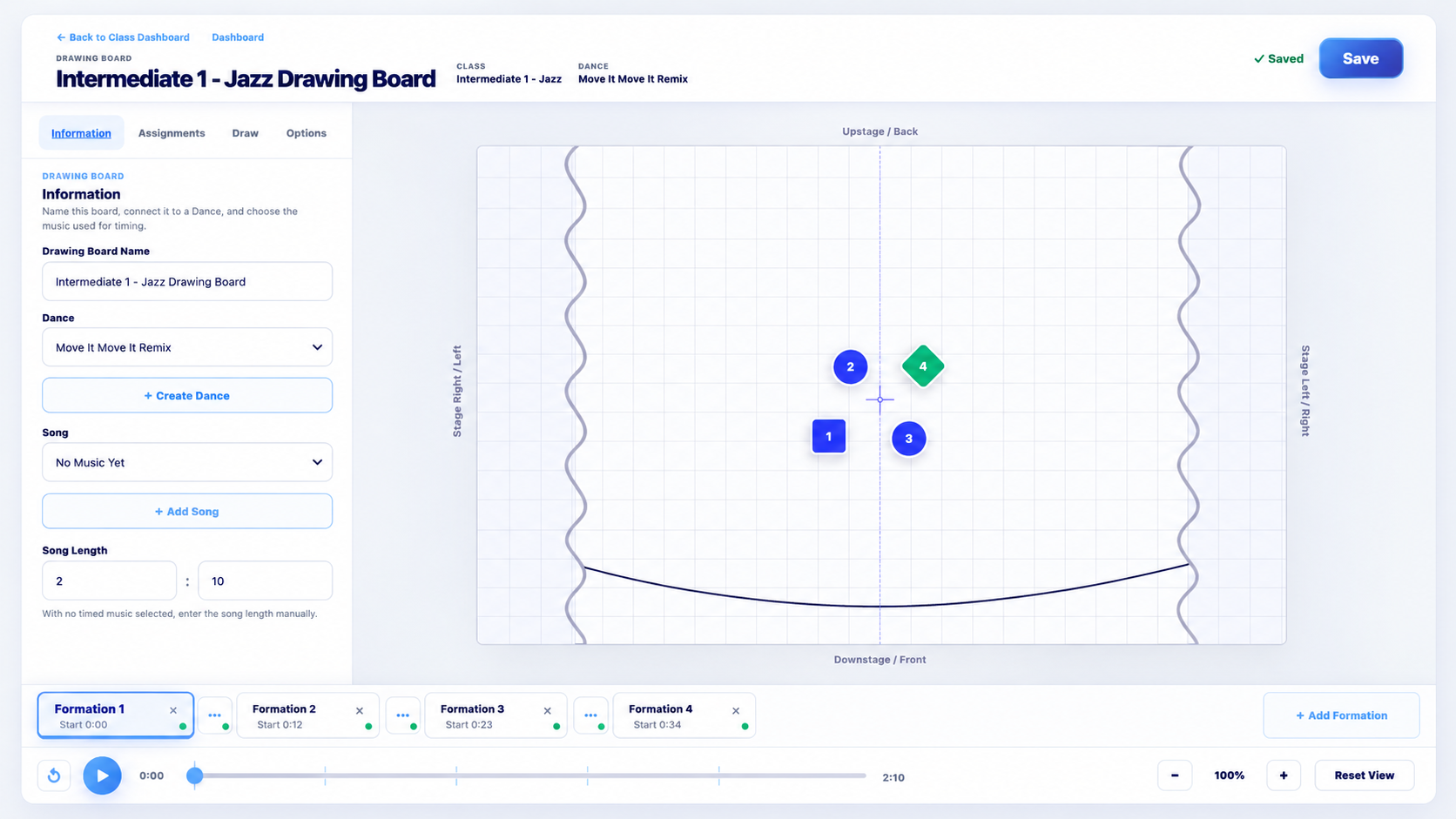Click the Add Song button
1456x819 pixels.
(187, 511)
